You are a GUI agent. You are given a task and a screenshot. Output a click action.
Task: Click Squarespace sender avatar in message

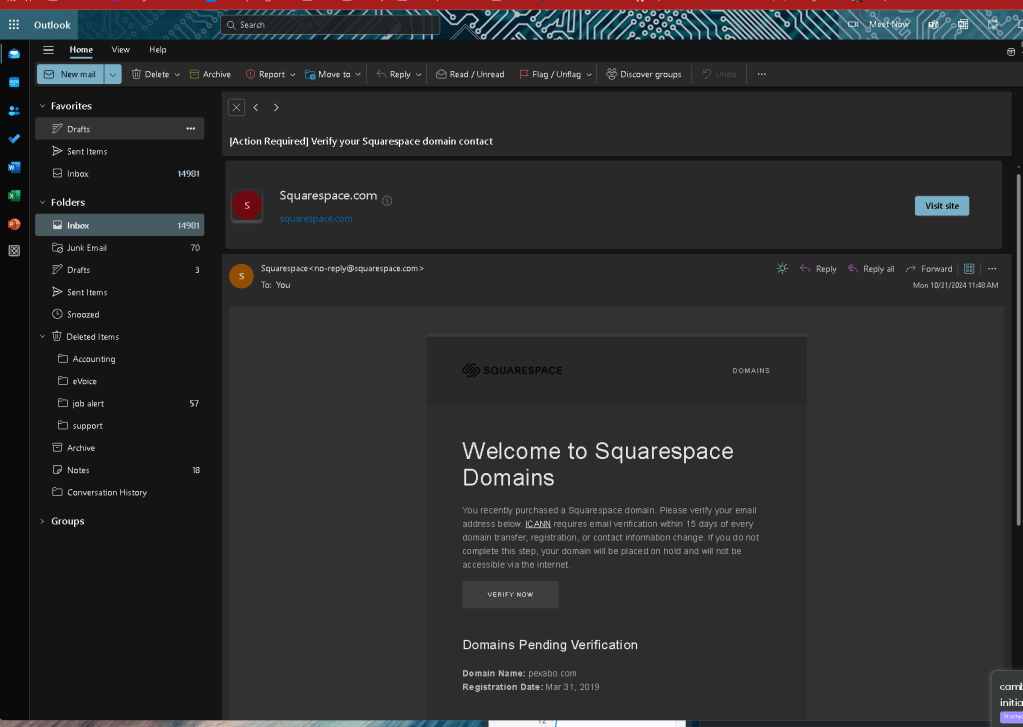[x=241, y=276]
